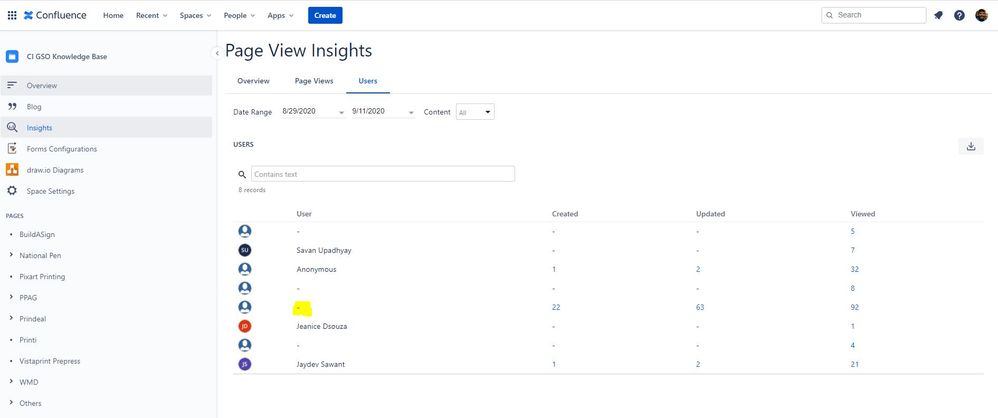This screenshot has width=998, height=418.
Task: Switch to the Page Views tab
Action: click(x=314, y=81)
